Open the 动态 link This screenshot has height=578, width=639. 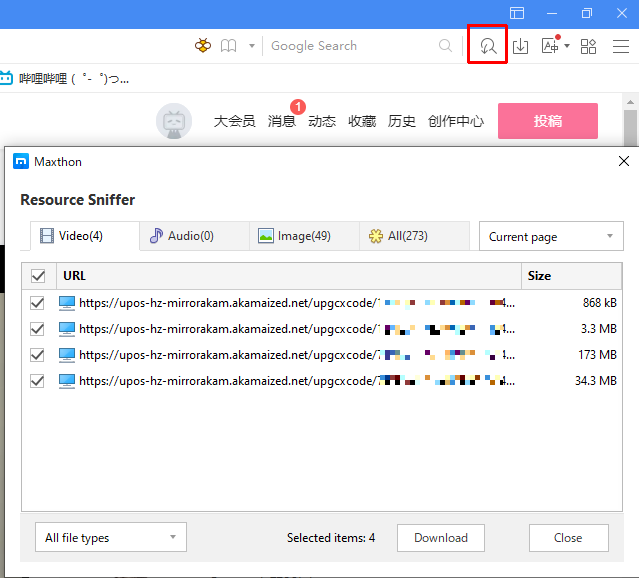click(322, 121)
